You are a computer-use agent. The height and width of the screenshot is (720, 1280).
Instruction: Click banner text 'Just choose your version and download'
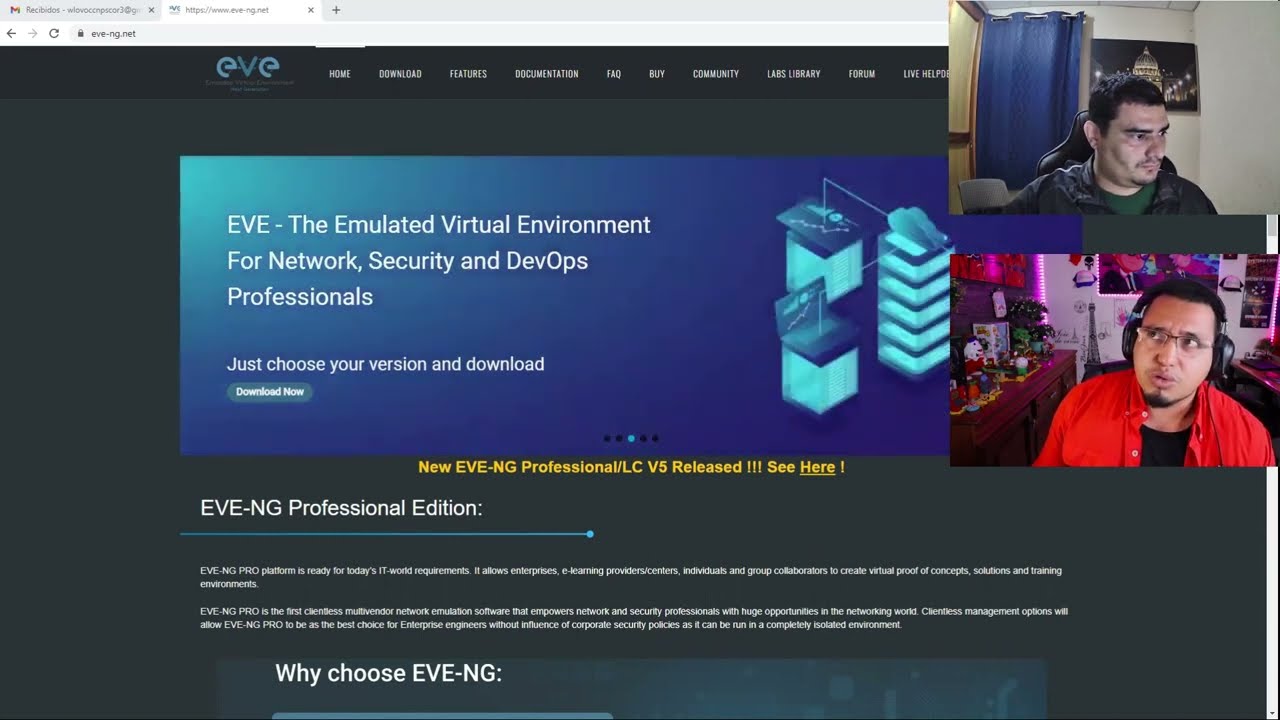(x=385, y=364)
